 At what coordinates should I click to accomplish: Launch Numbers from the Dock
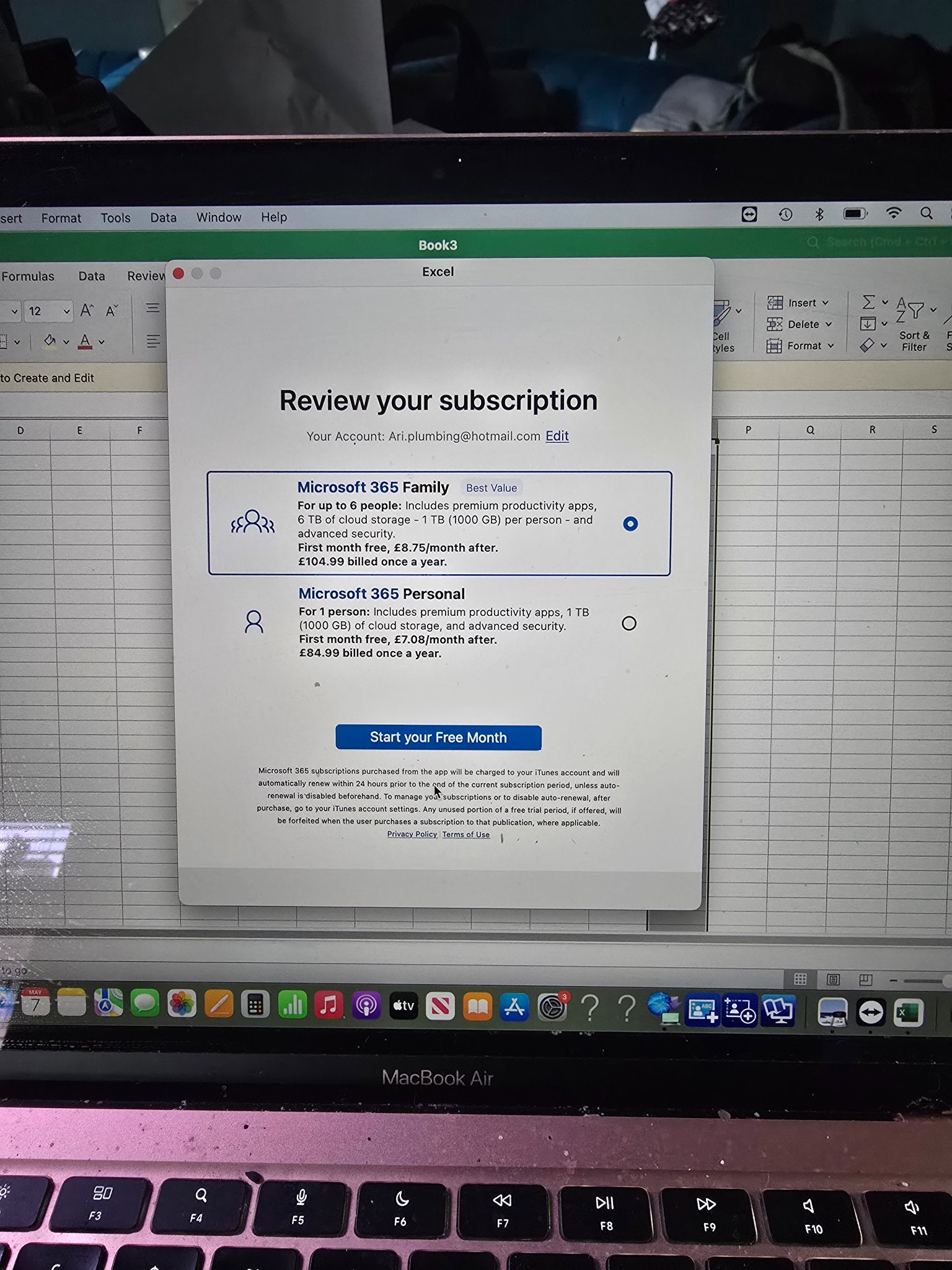pos(292,1005)
